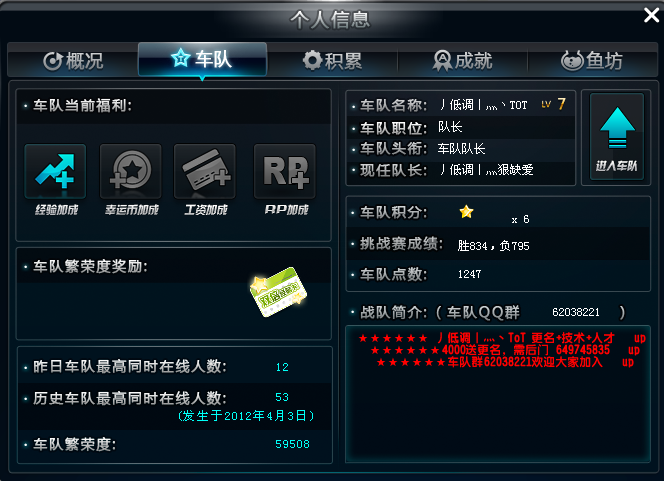This screenshot has width=664, height=481.
Task: Switch to the 积累 accumulation tab
Action: 332,61
